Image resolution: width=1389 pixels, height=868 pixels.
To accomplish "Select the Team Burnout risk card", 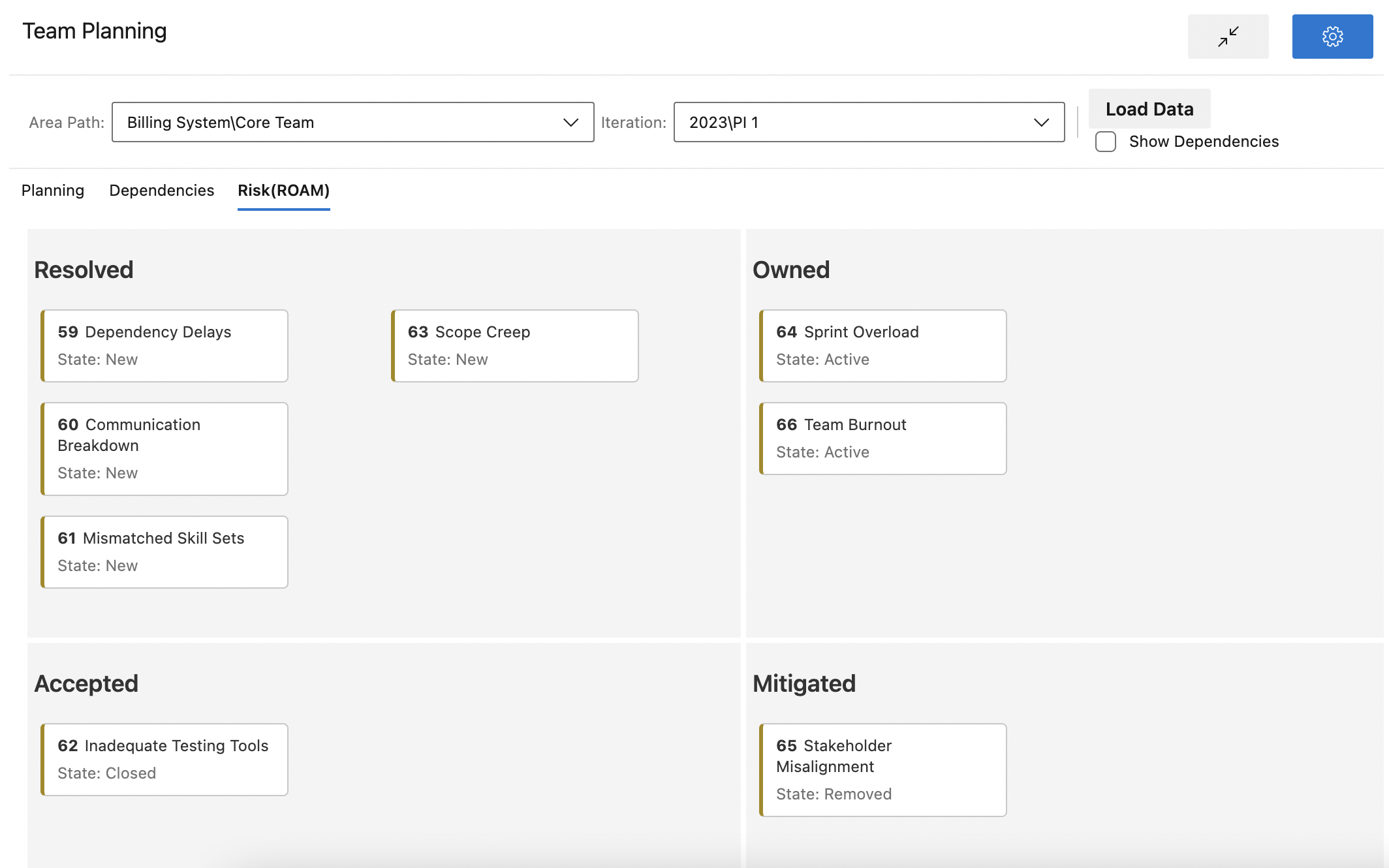I will click(x=882, y=438).
